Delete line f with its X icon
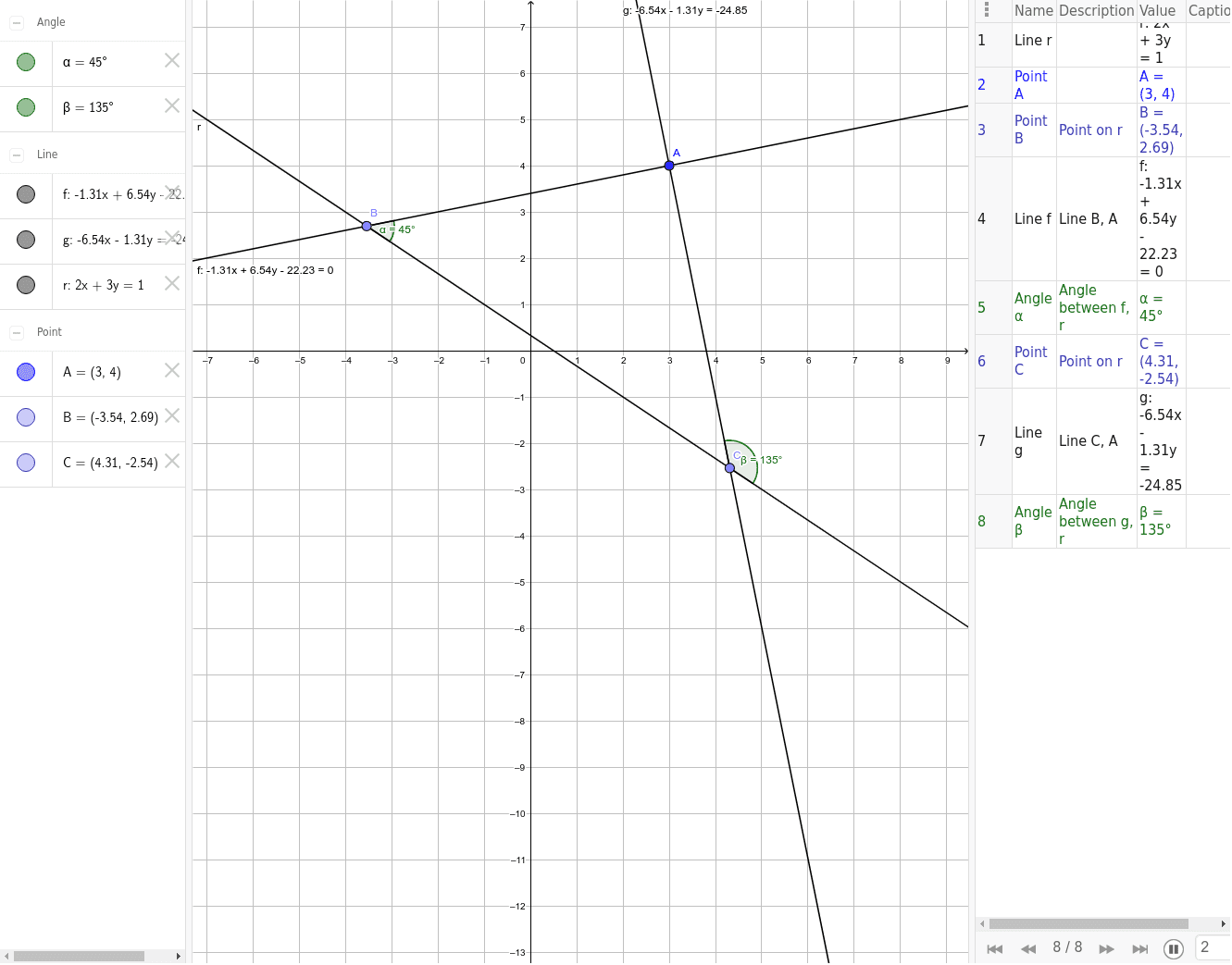 [172, 192]
